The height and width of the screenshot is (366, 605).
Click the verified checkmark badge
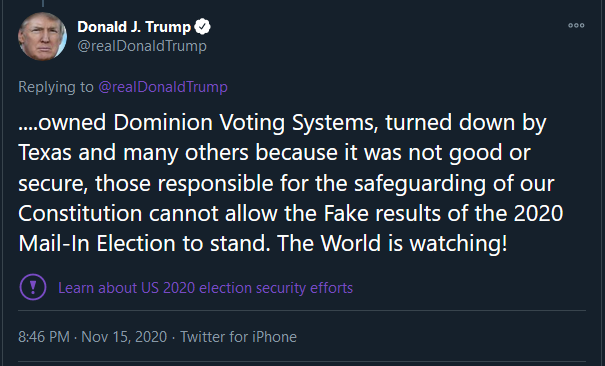[202, 27]
